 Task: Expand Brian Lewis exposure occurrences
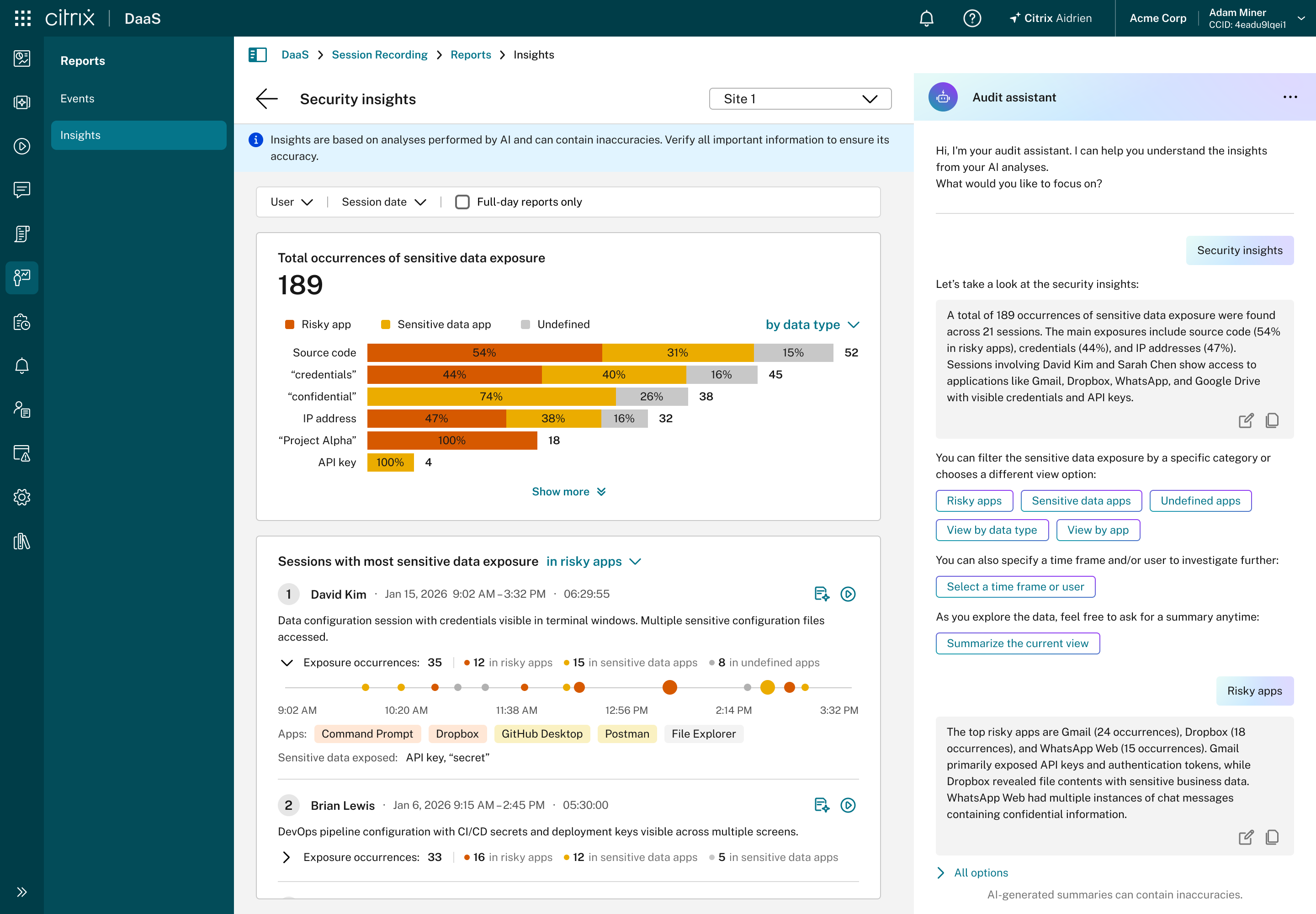click(x=287, y=857)
